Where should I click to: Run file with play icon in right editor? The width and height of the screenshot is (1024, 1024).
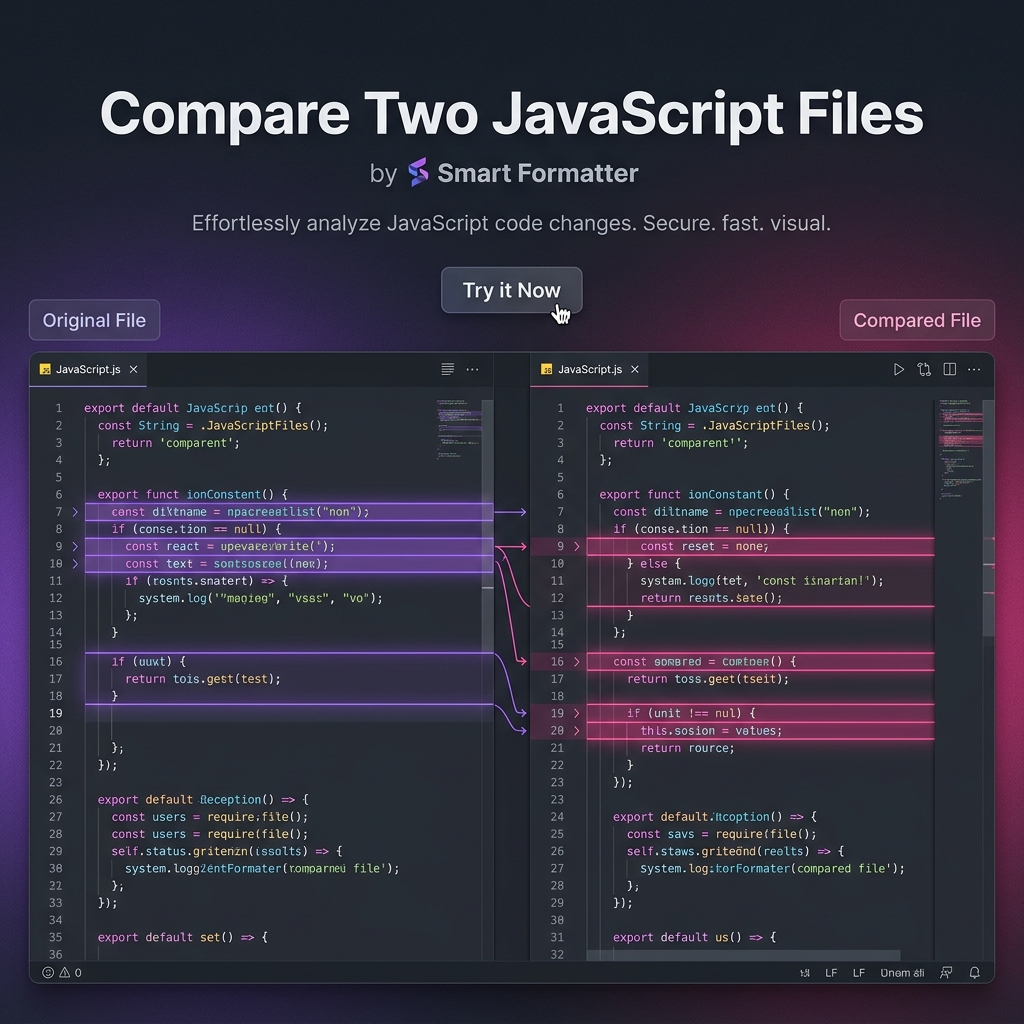click(x=899, y=369)
